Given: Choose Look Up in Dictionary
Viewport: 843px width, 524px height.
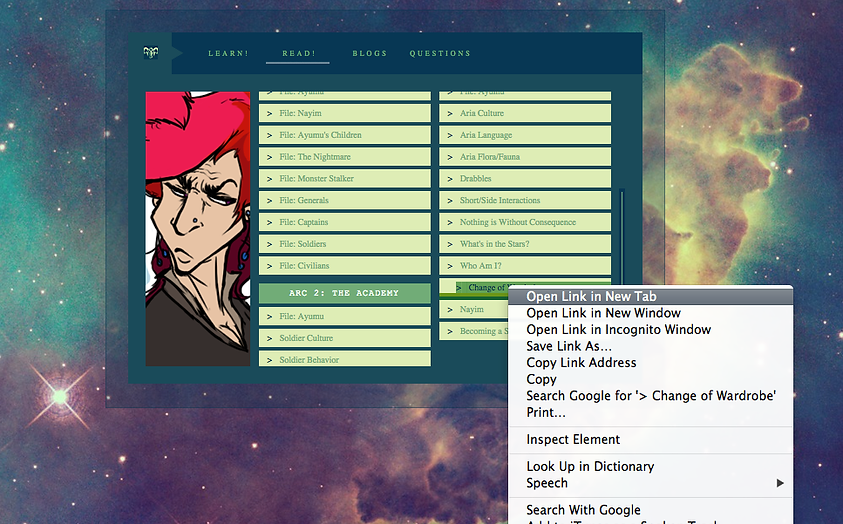Looking at the screenshot, I should 651,466.
